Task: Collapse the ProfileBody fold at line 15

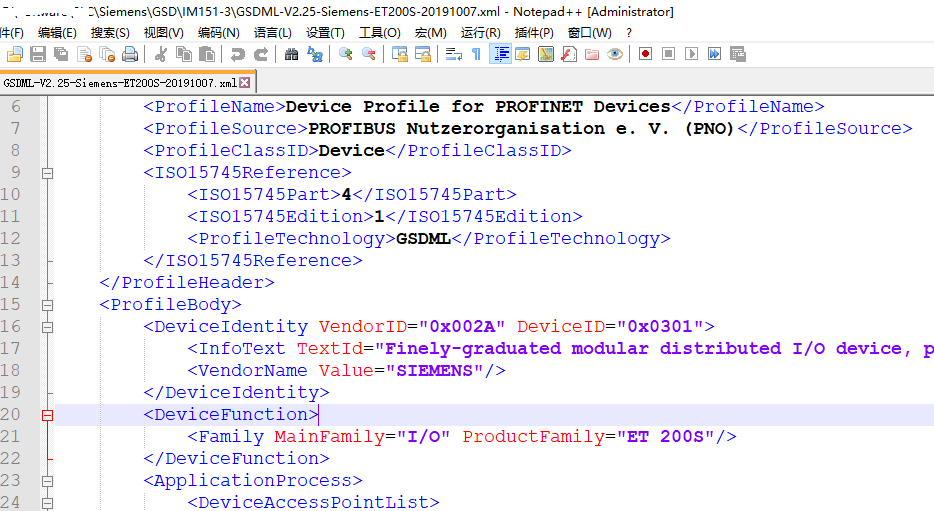Action: coord(48,306)
